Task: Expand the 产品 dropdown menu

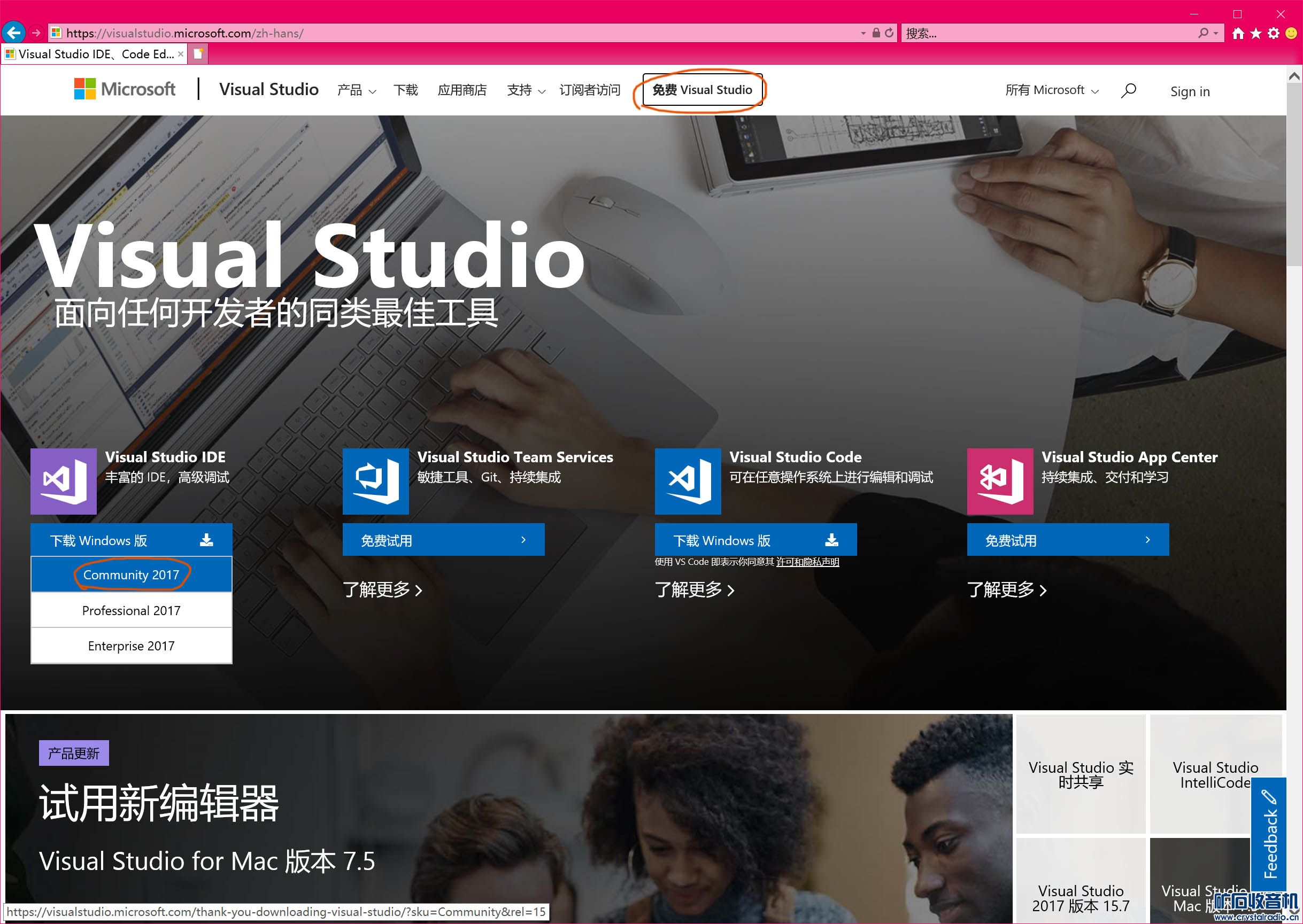Action: click(x=356, y=90)
